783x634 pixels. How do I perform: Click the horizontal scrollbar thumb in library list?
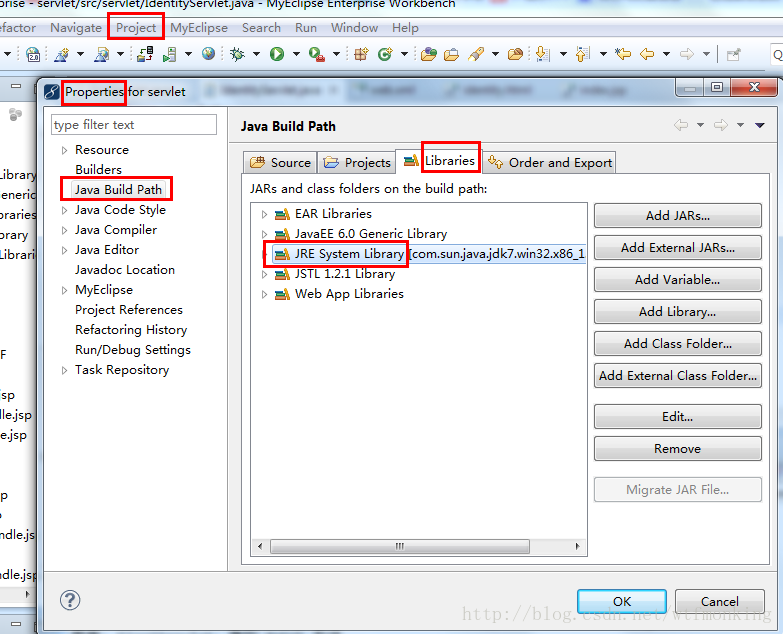click(399, 546)
